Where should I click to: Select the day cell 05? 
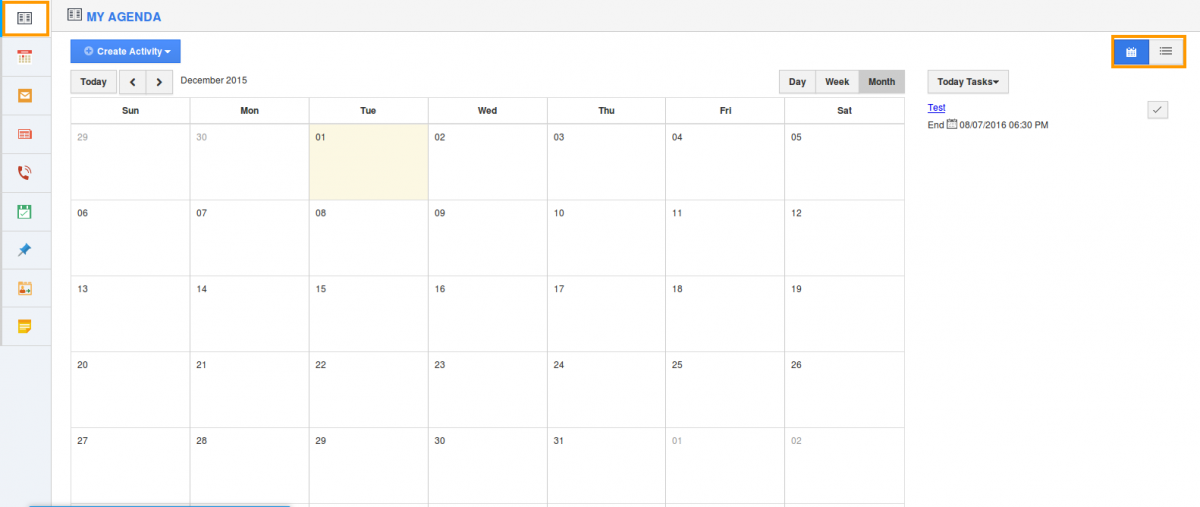tap(844, 162)
